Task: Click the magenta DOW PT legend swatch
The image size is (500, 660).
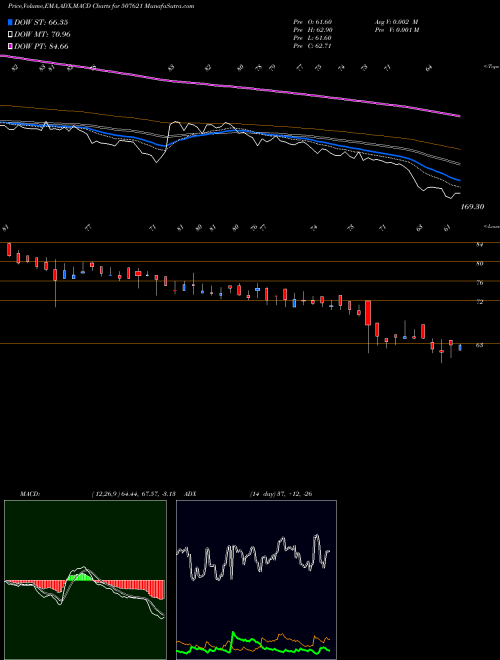Action: pyautogui.click(x=11, y=46)
